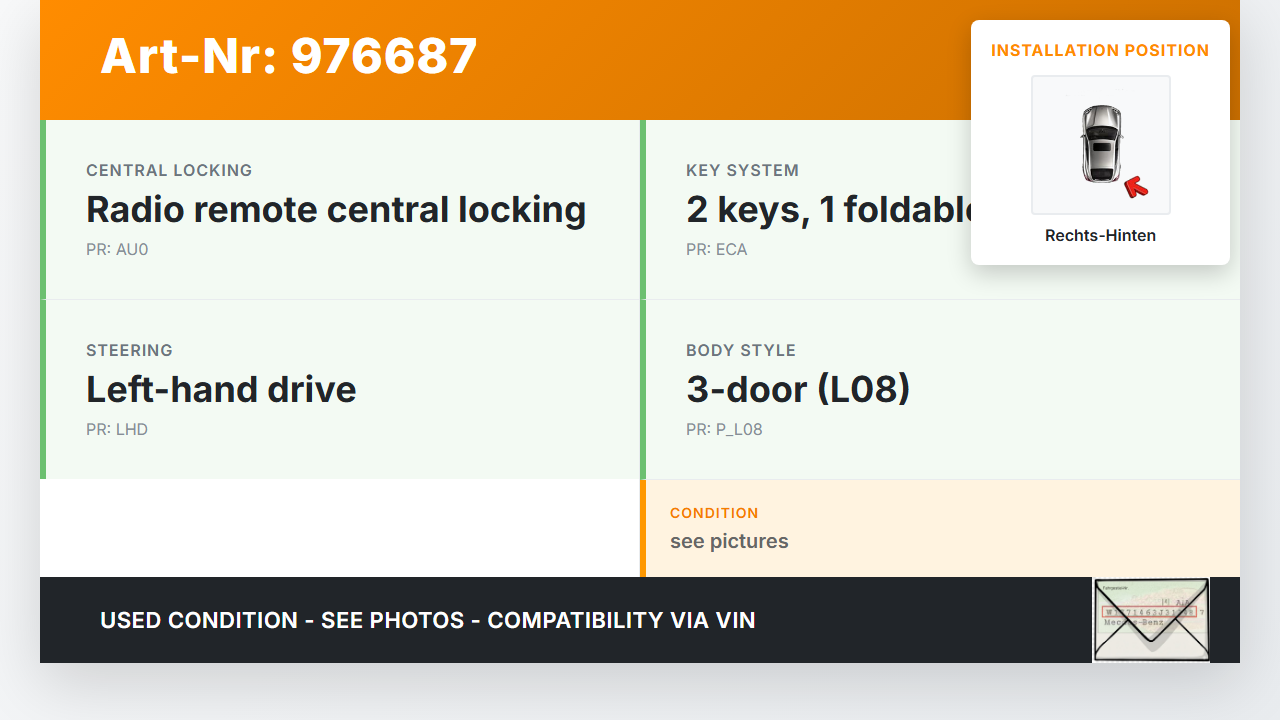Select the Key System spec card label
This screenshot has height=720, width=1280.
742,170
